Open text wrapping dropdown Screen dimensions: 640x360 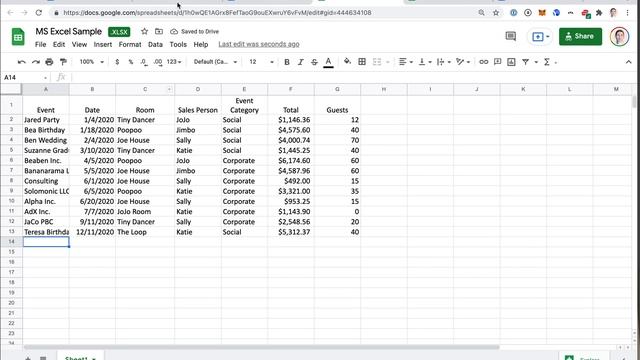(x=443, y=62)
